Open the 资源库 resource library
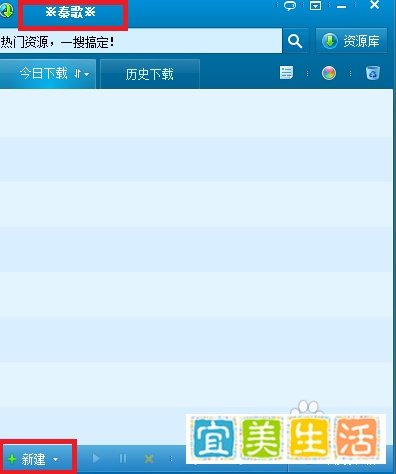This screenshot has width=396, height=474. click(352, 41)
